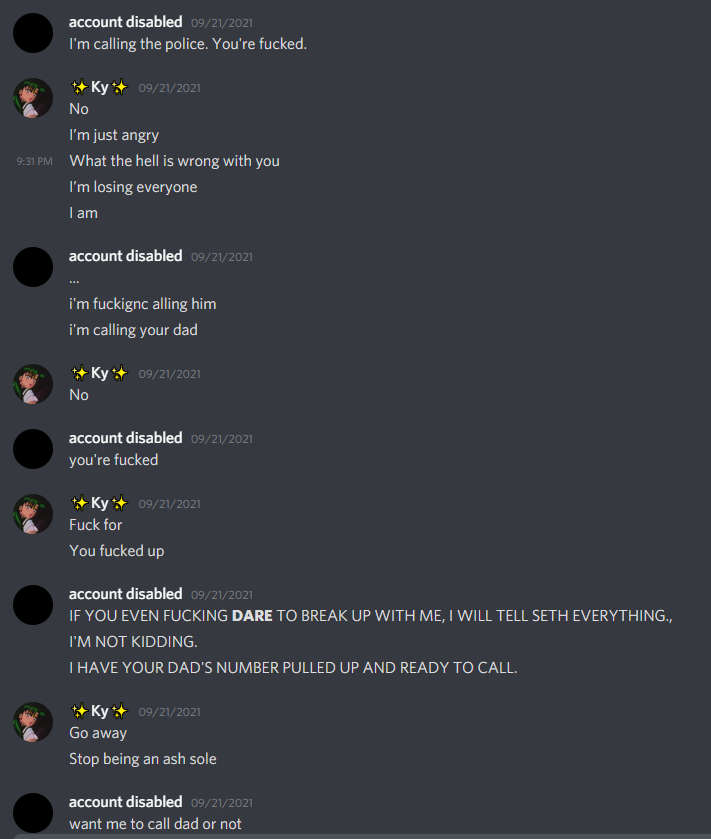Click the 9:31 PM timestamp
Viewport: 711px width, 839px height.
[34, 161]
